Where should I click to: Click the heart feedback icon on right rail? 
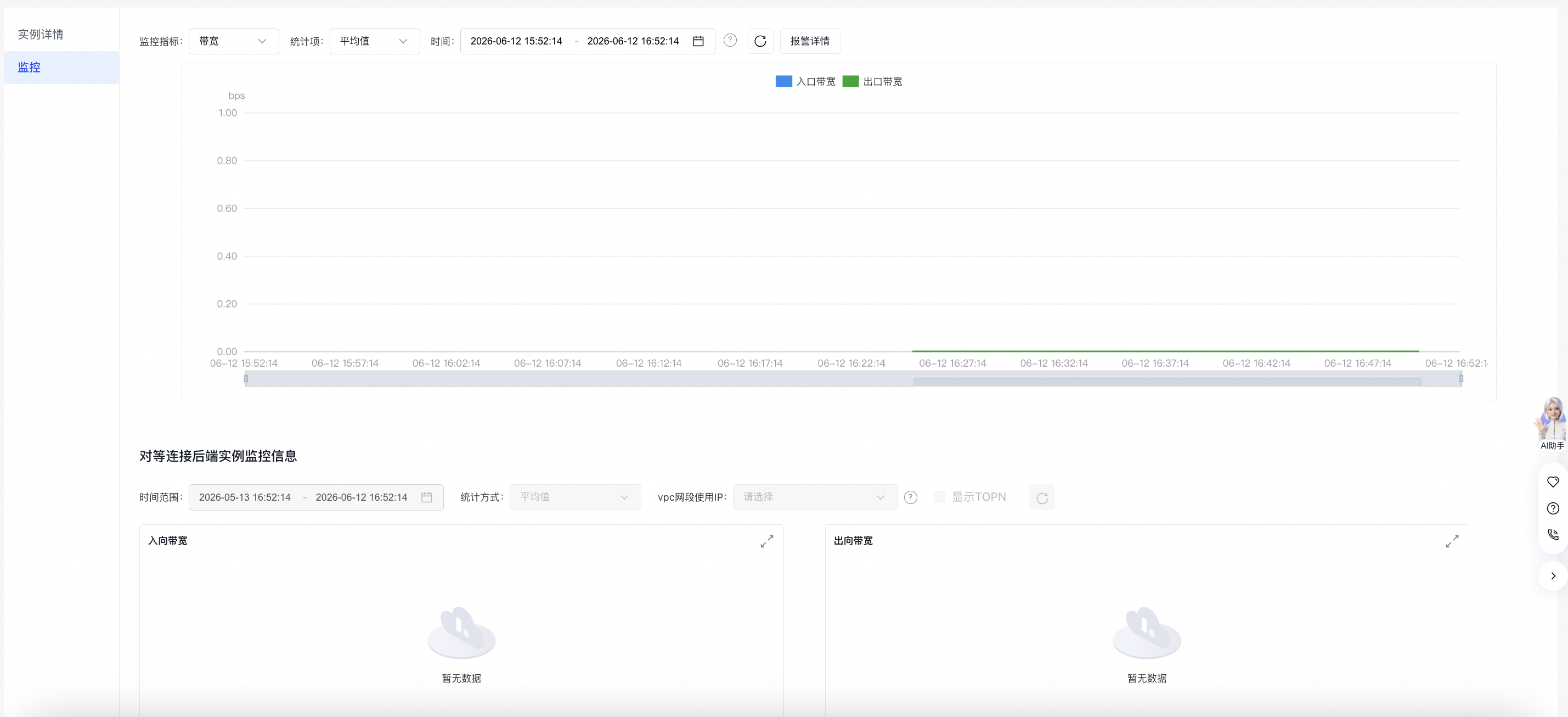pyautogui.click(x=1553, y=481)
